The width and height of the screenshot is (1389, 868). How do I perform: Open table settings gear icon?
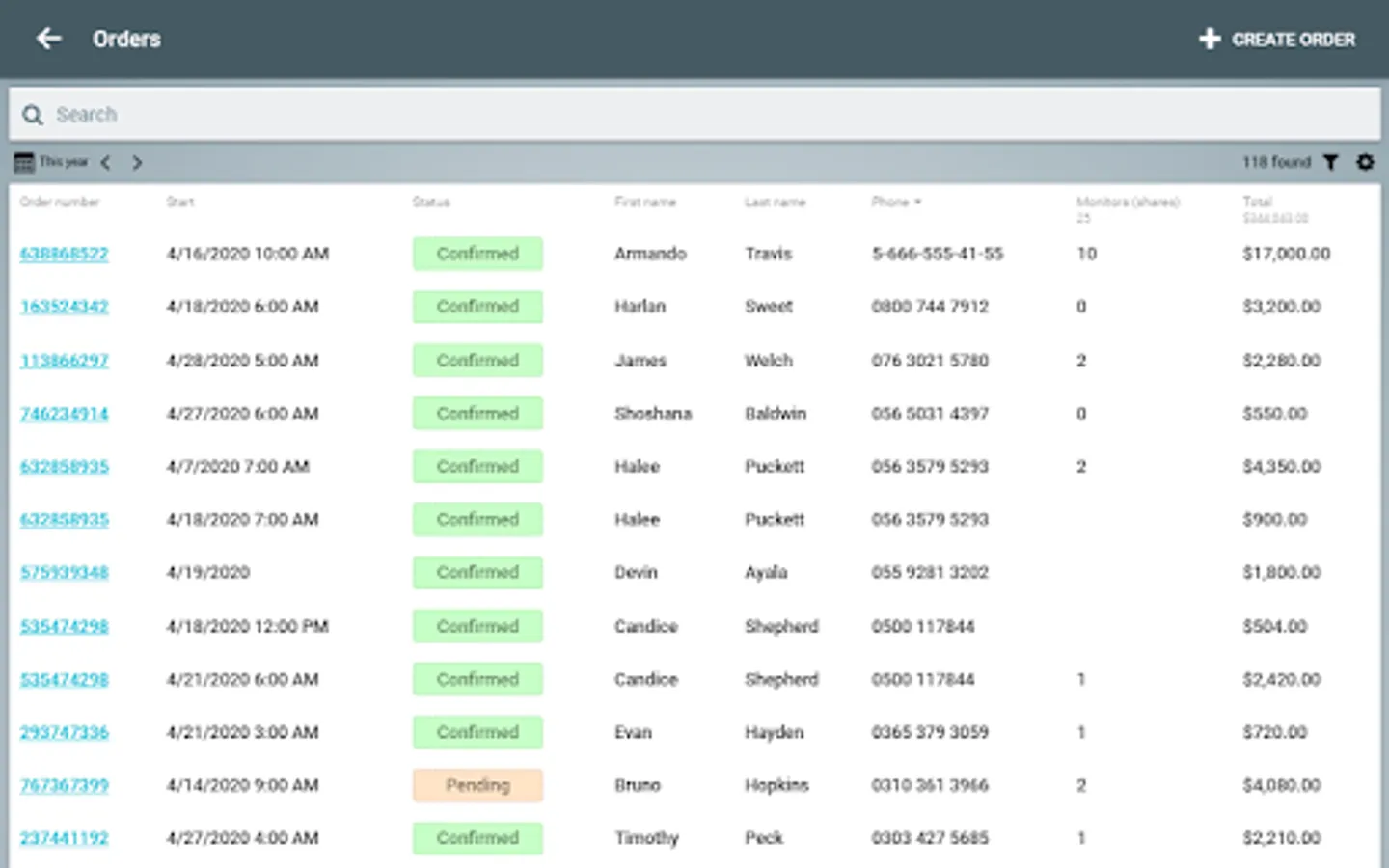coord(1365,162)
